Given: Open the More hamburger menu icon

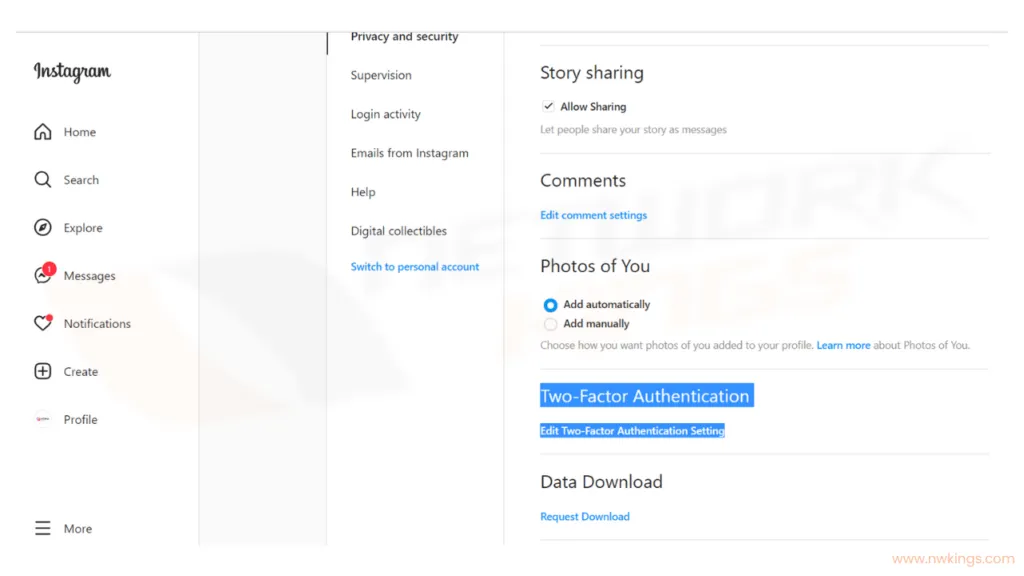Looking at the screenshot, I should coord(42,528).
